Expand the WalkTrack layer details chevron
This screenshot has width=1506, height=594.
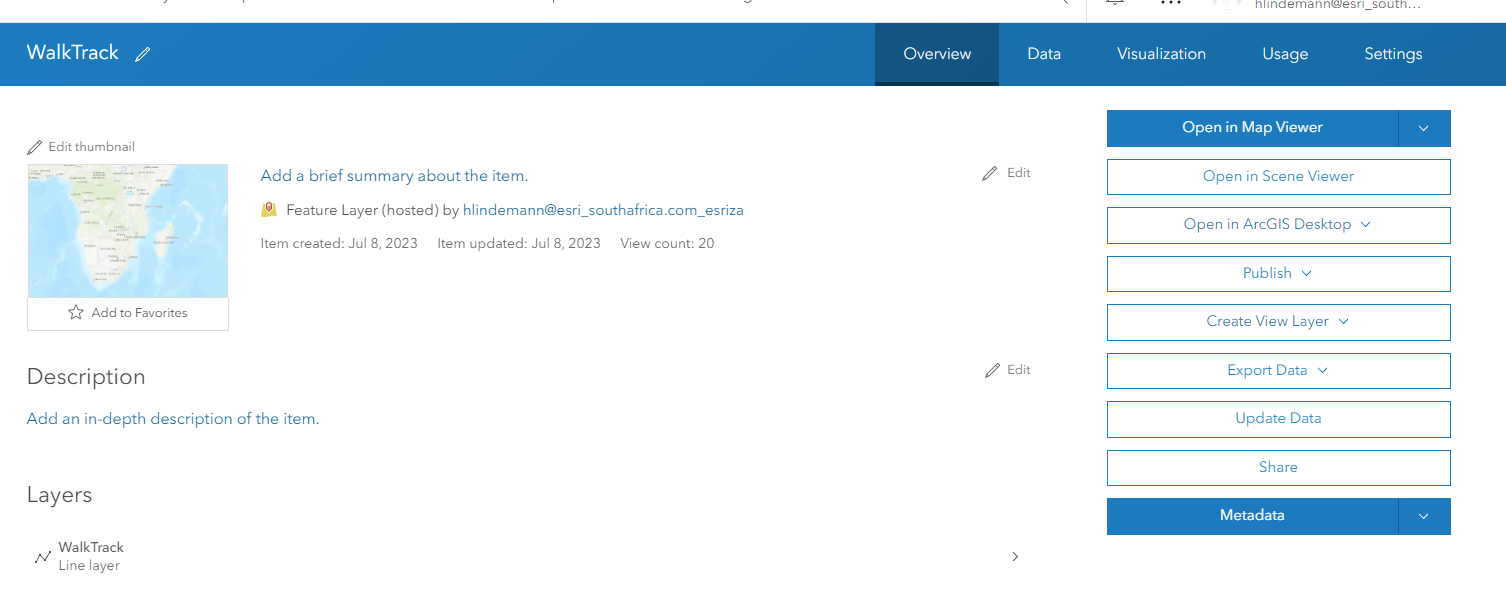[x=1015, y=556]
